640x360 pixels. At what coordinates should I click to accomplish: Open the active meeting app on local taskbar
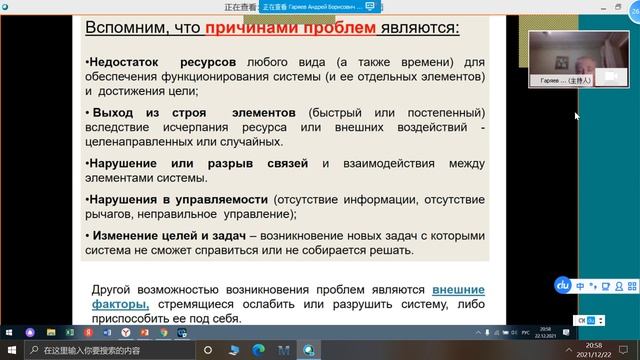309,350
